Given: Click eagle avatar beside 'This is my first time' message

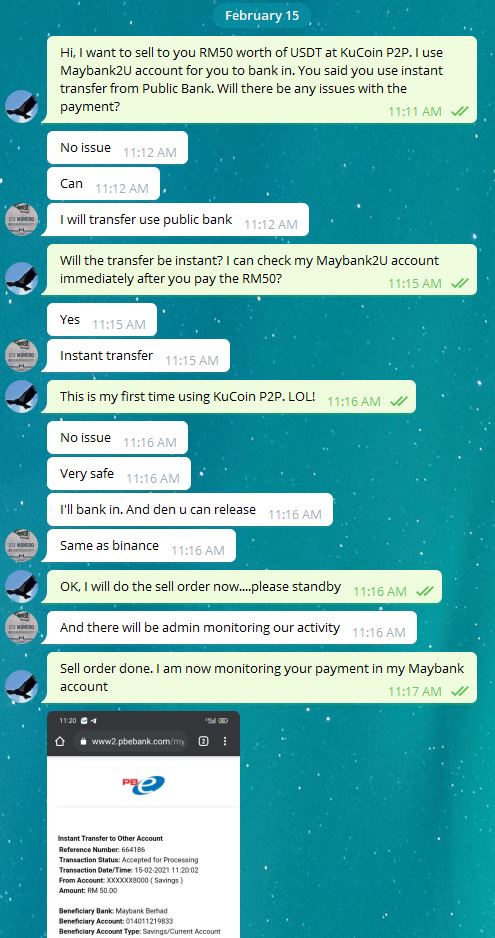Looking at the screenshot, I should pyautogui.click(x=22, y=396).
